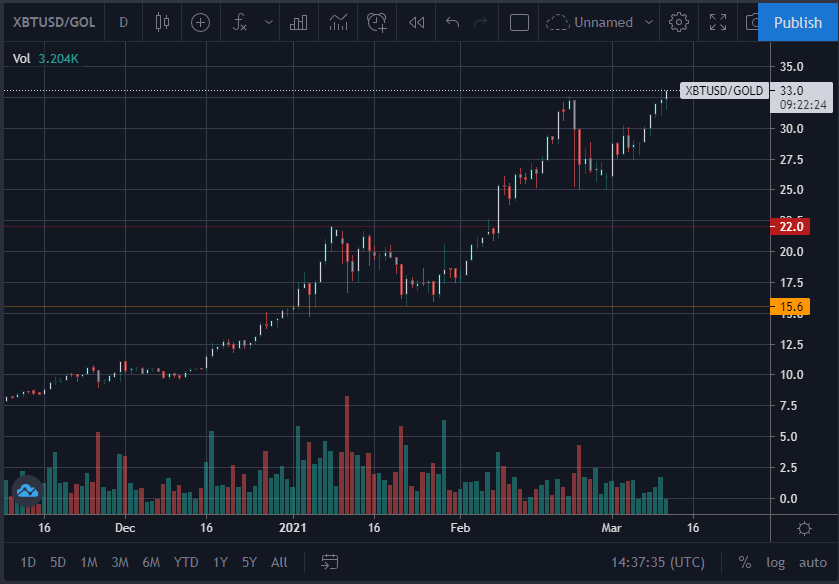Set range to 5Y
The width and height of the screenshot is (839, 584).
[x=249, y=562]
